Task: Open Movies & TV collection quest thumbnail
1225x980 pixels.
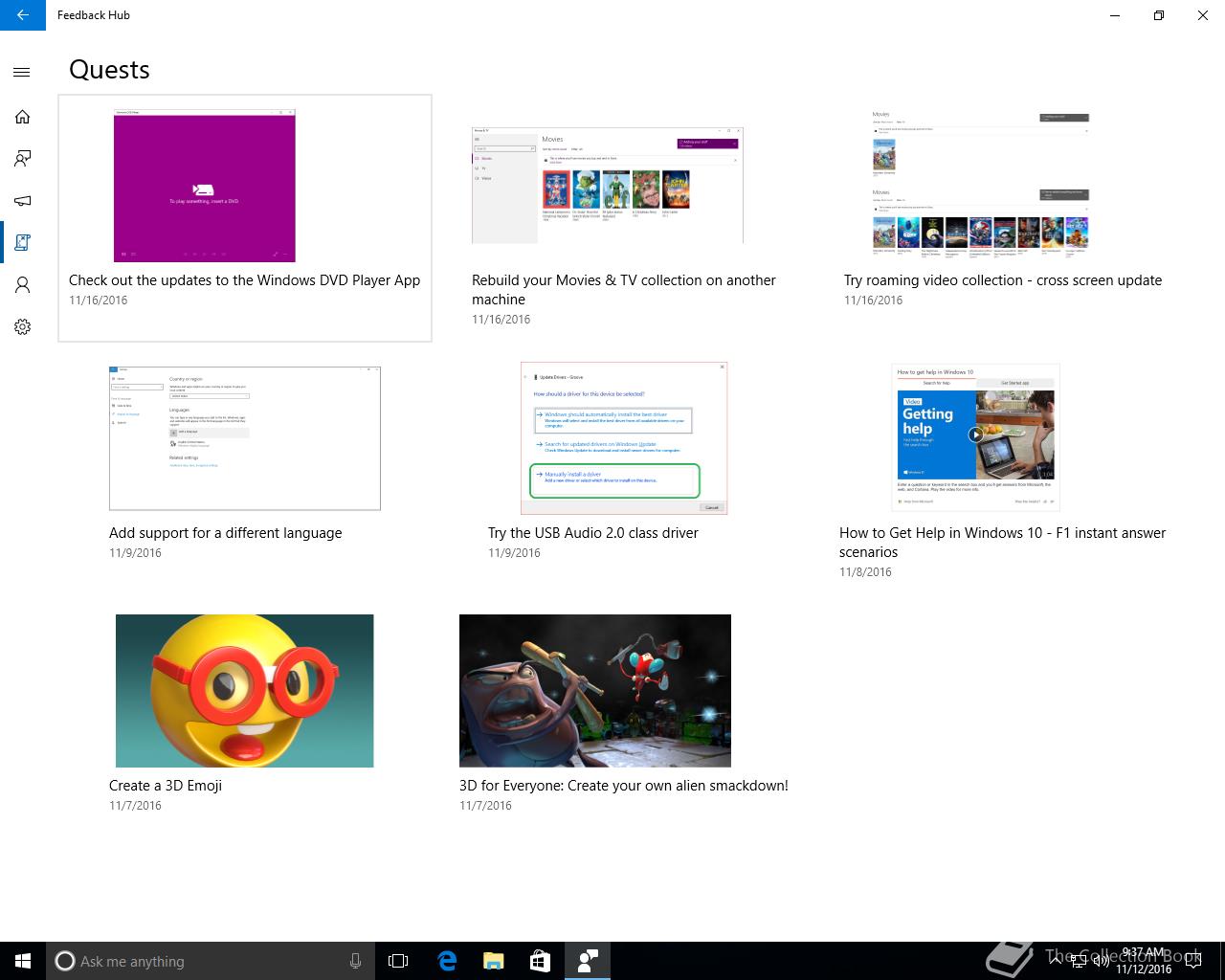Action: [608, 186]
